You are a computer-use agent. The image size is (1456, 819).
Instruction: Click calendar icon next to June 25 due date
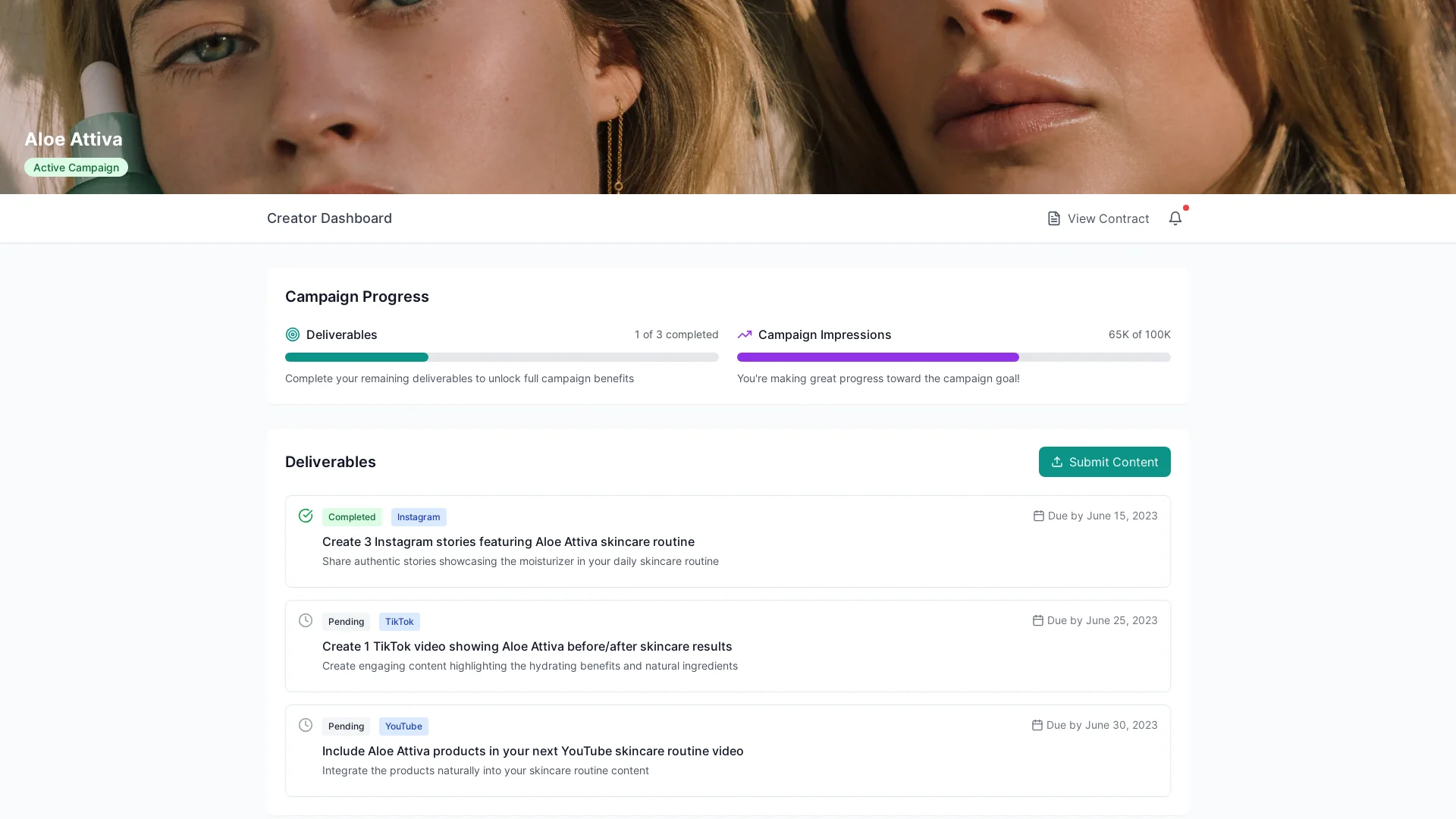1037,620
